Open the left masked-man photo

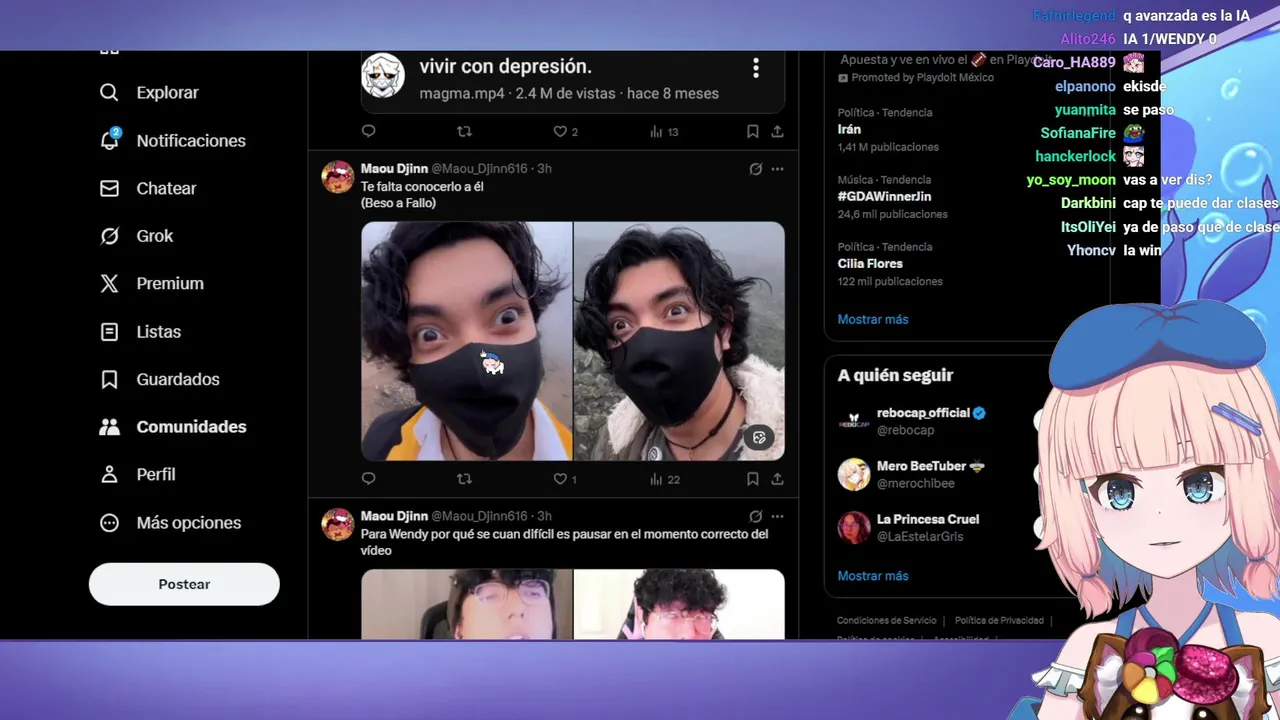466,341
